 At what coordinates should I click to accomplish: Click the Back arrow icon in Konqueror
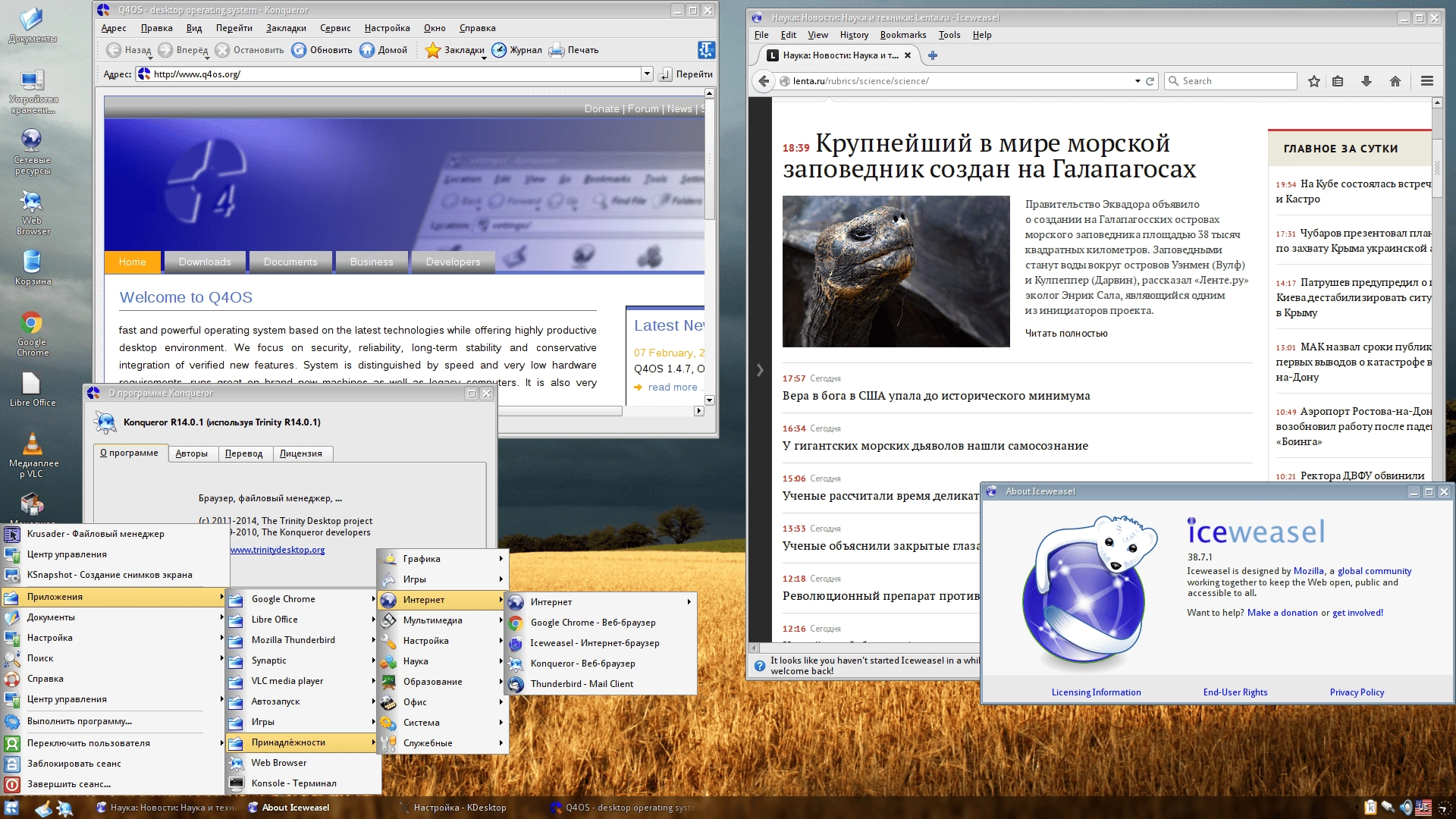[114, 50]
